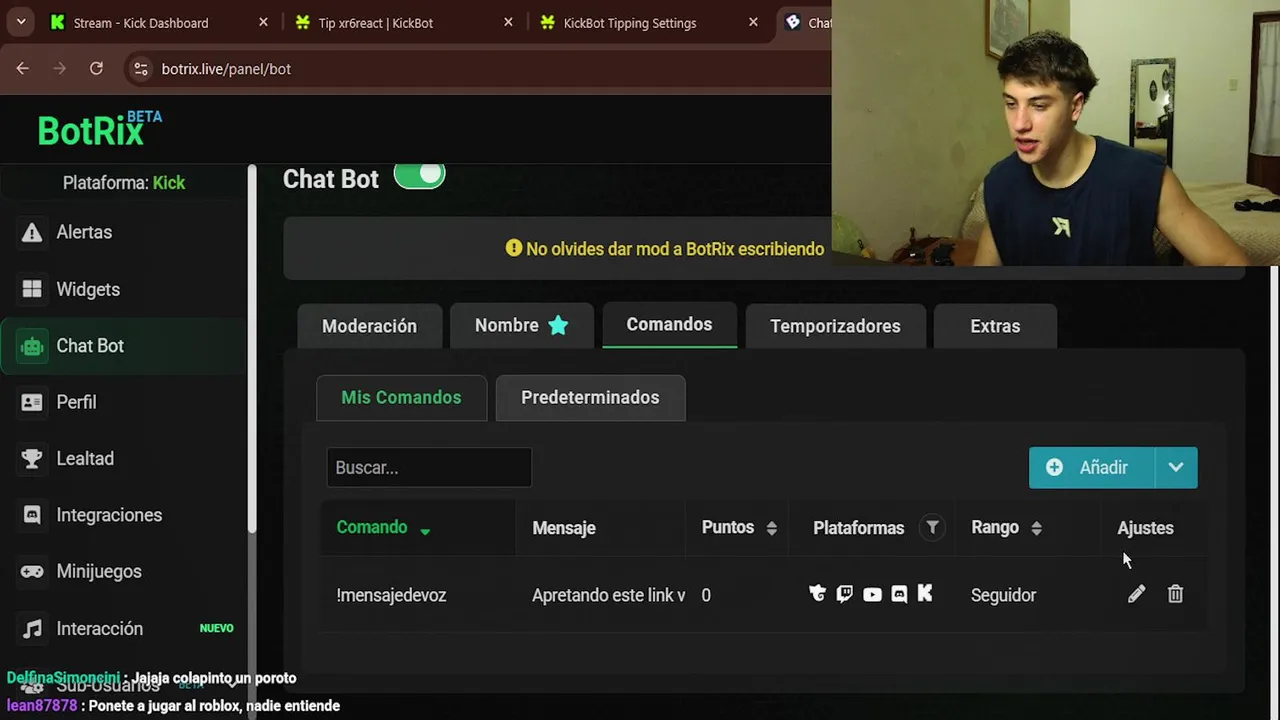Click the Interacción music note icon
Screen dimensions: 1280x720
tap(32, 628)
